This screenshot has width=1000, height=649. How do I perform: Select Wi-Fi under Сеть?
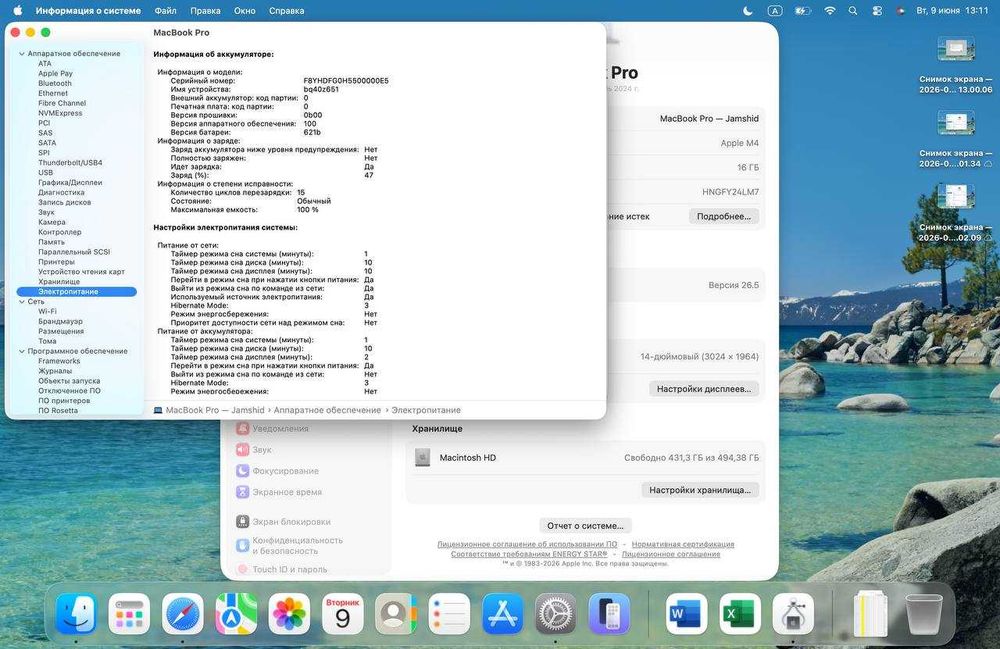[x=47, y=311]
